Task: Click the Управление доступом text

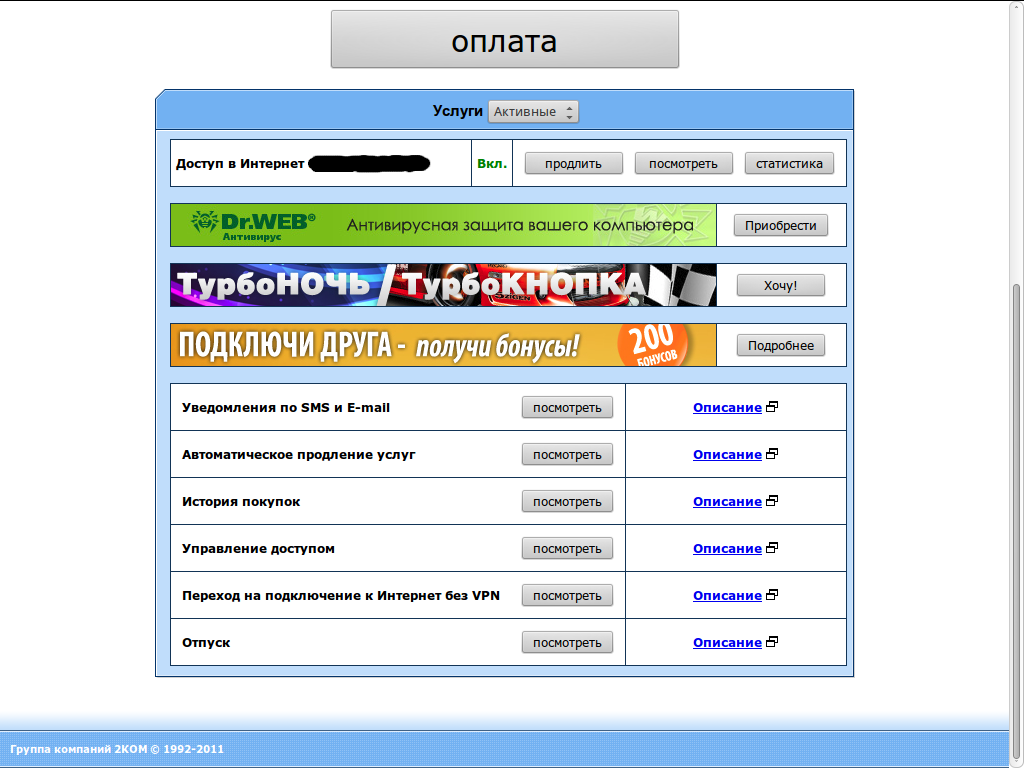Action: [258, 549]
